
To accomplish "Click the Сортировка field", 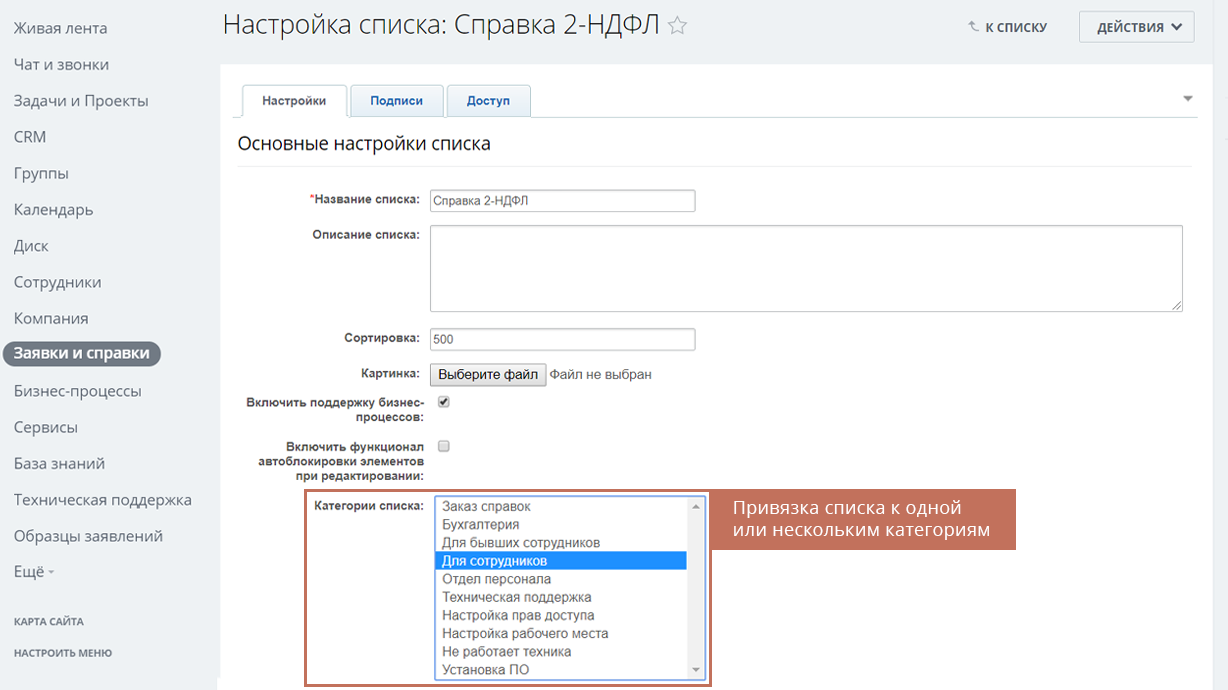I will pyautogui.click(x=562, y=339).
